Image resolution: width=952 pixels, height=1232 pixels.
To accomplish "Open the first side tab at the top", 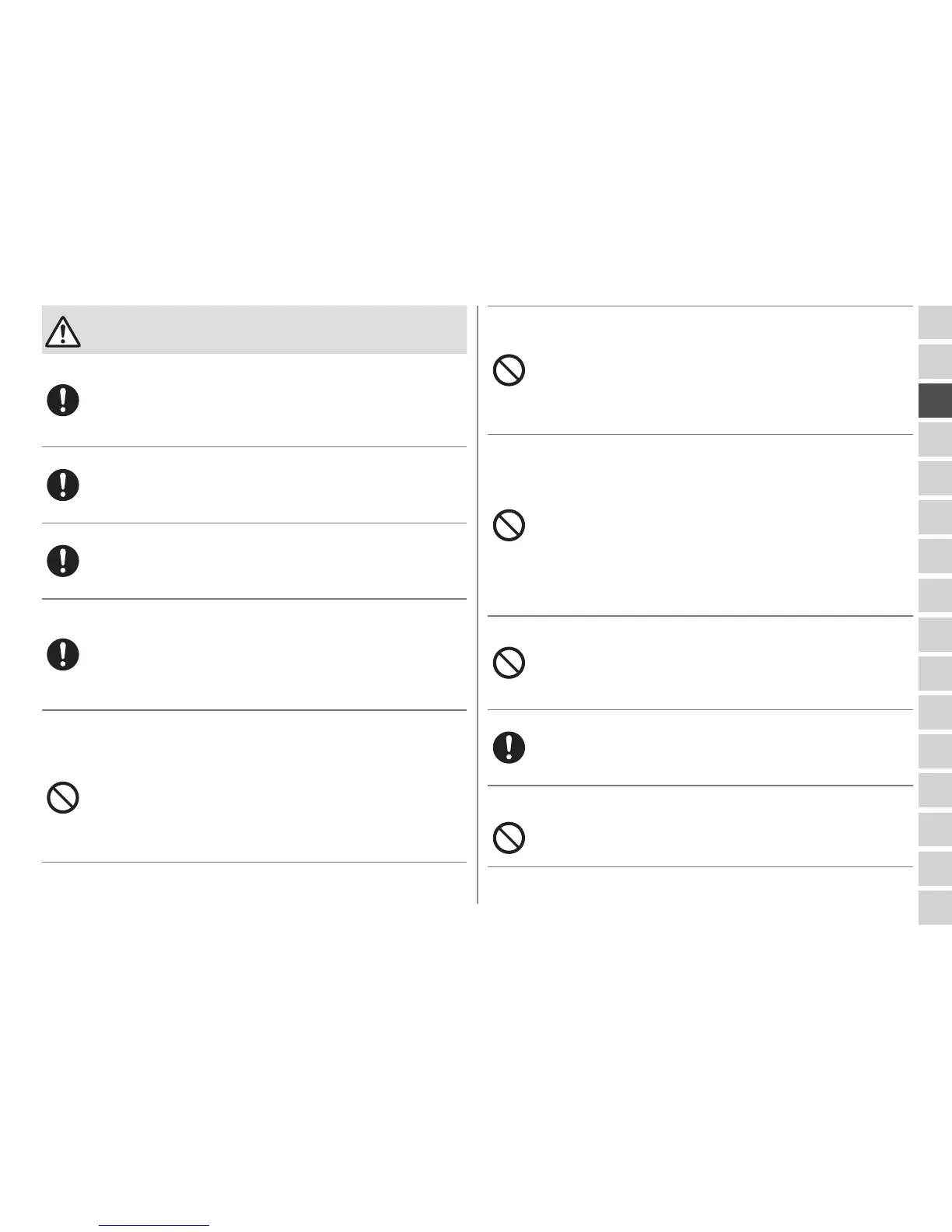I will pyautogui.click(x=935, y=323).
